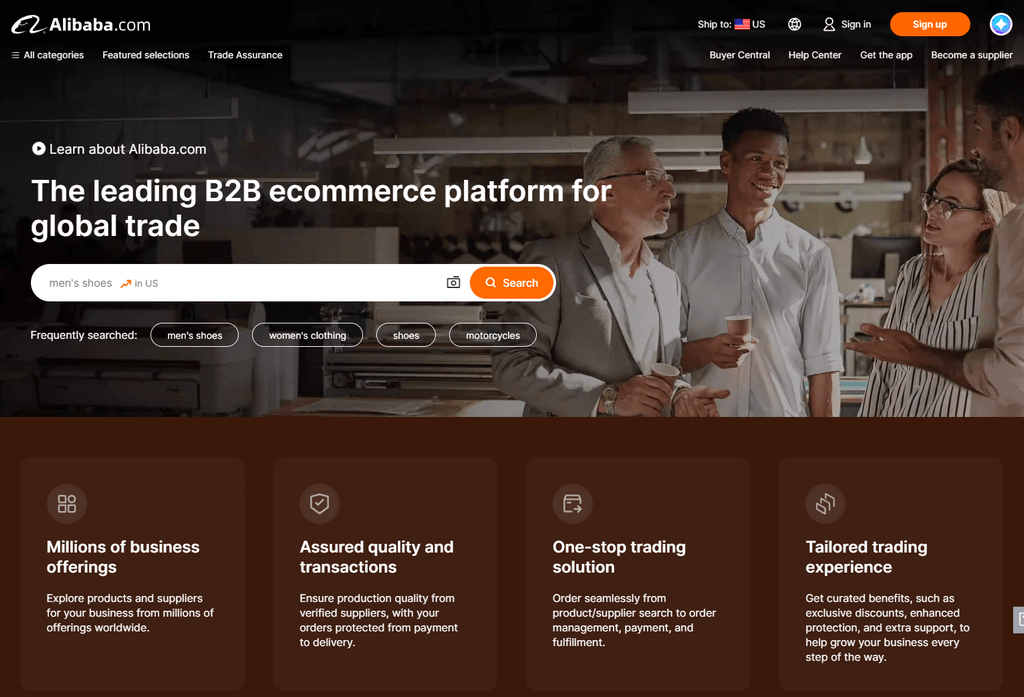Image resolution: width=1024 pixels, height=697 pixels.
Task: Open the AI assistant star icon
Action: 1000,24
